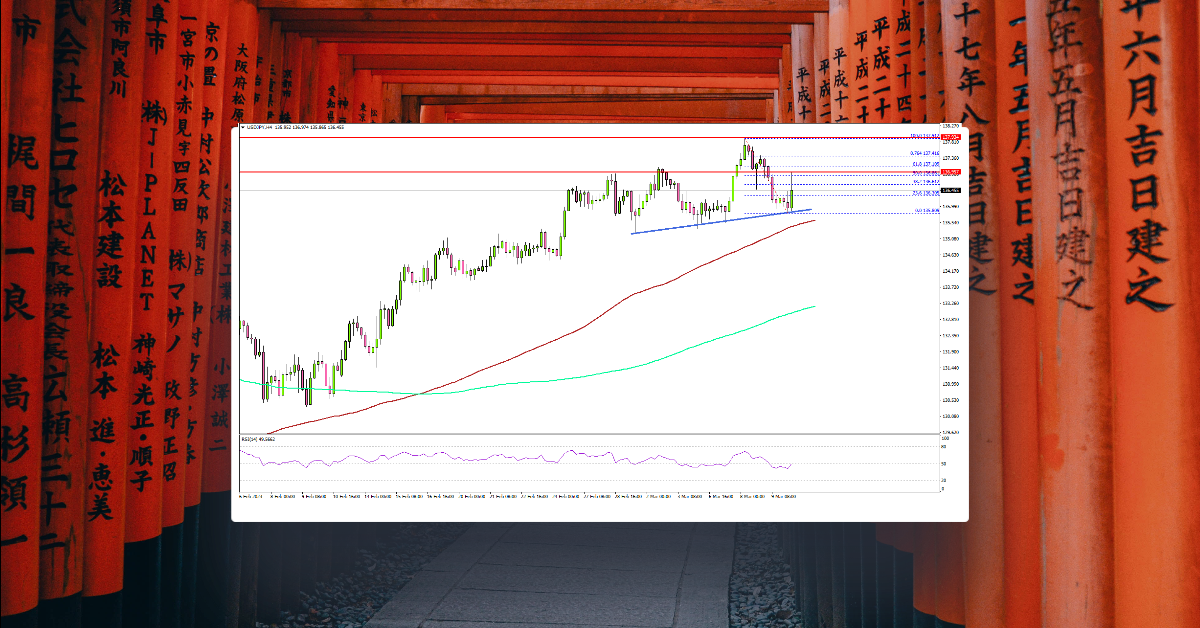The height and width of the screenshot is (628, 1200).
Task: Select the red Bid price tag 136.952
Action: pos(950,172)
